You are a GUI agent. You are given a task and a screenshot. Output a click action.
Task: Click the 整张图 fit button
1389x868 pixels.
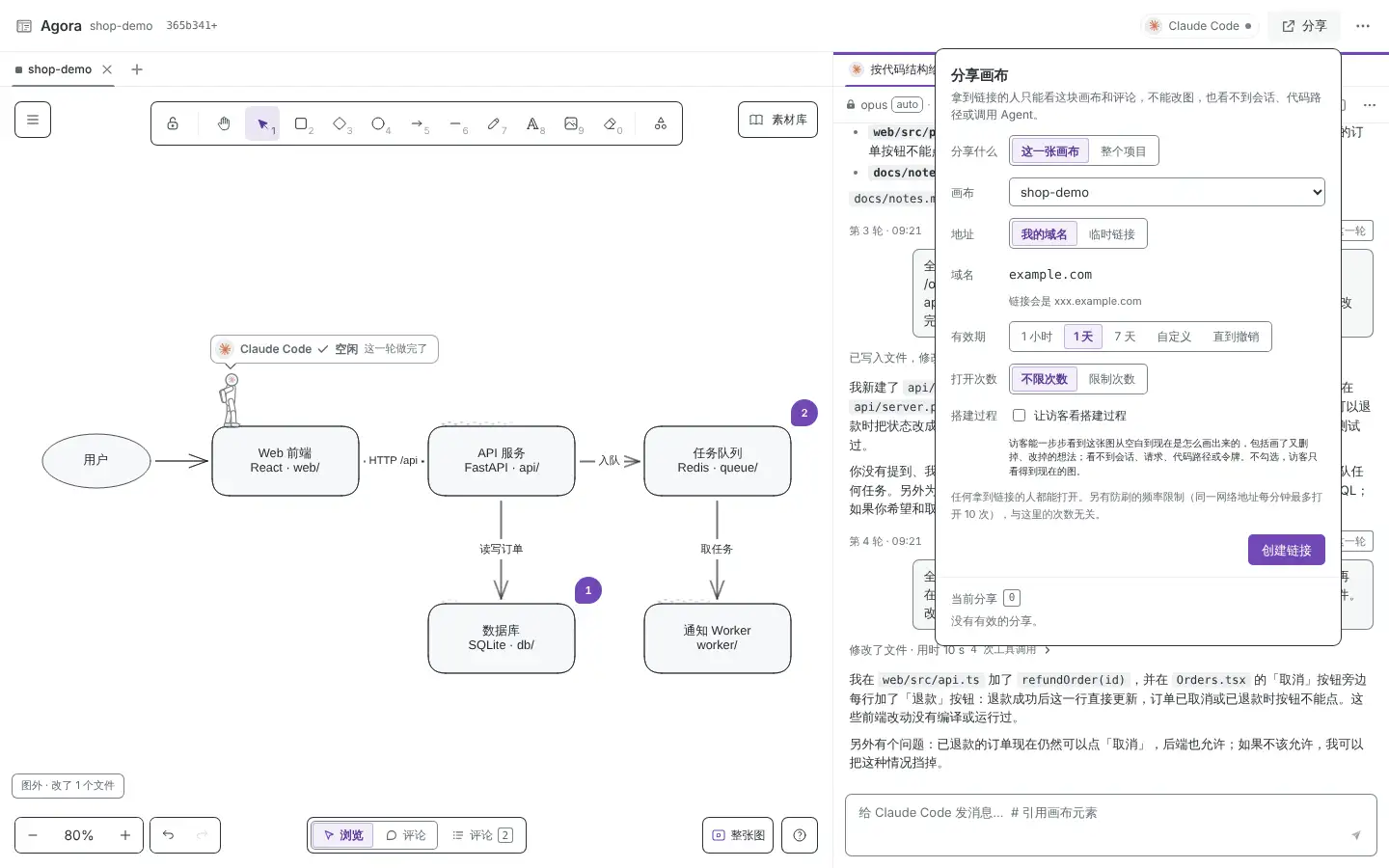[738, 835]
